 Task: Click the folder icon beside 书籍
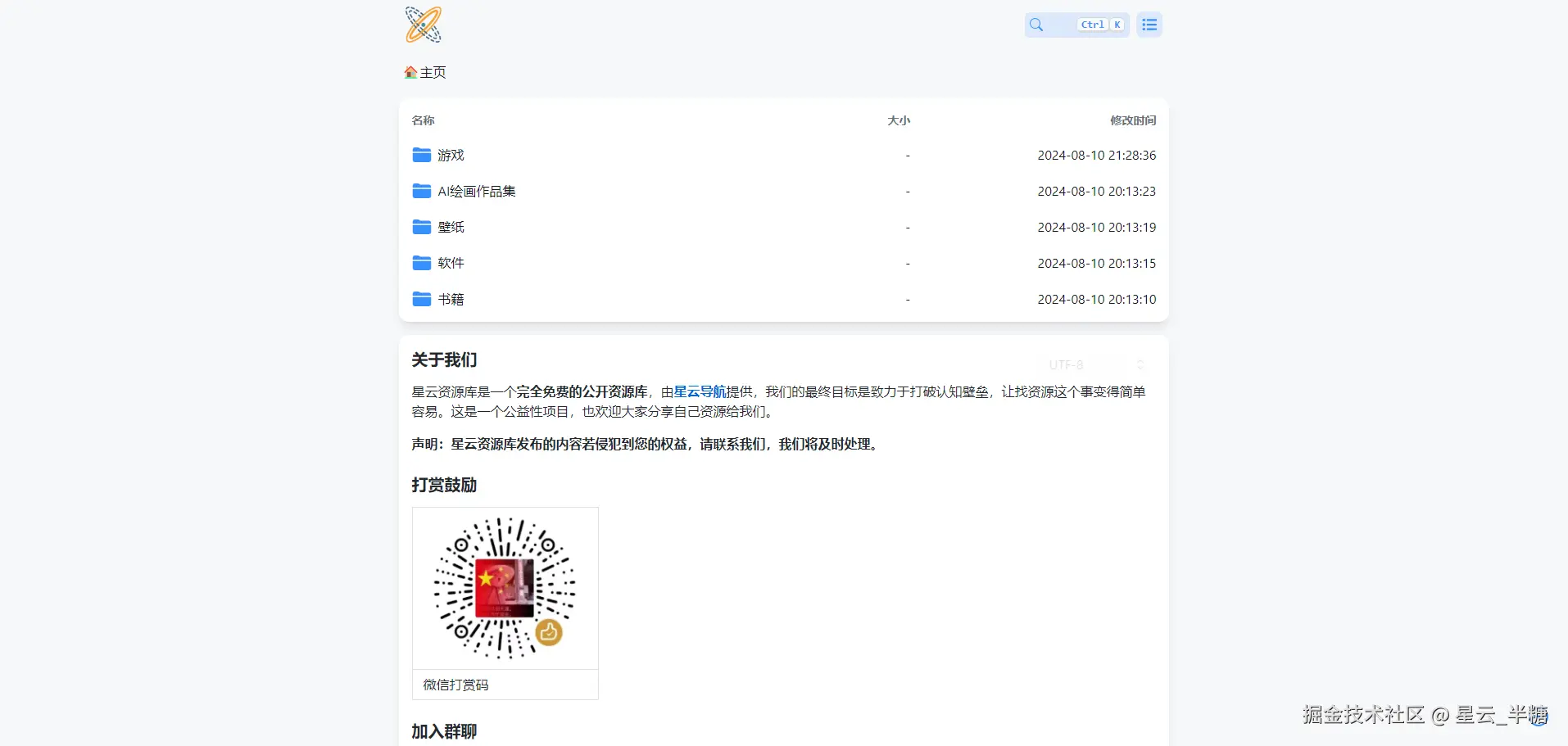click(x=422, y=299)
